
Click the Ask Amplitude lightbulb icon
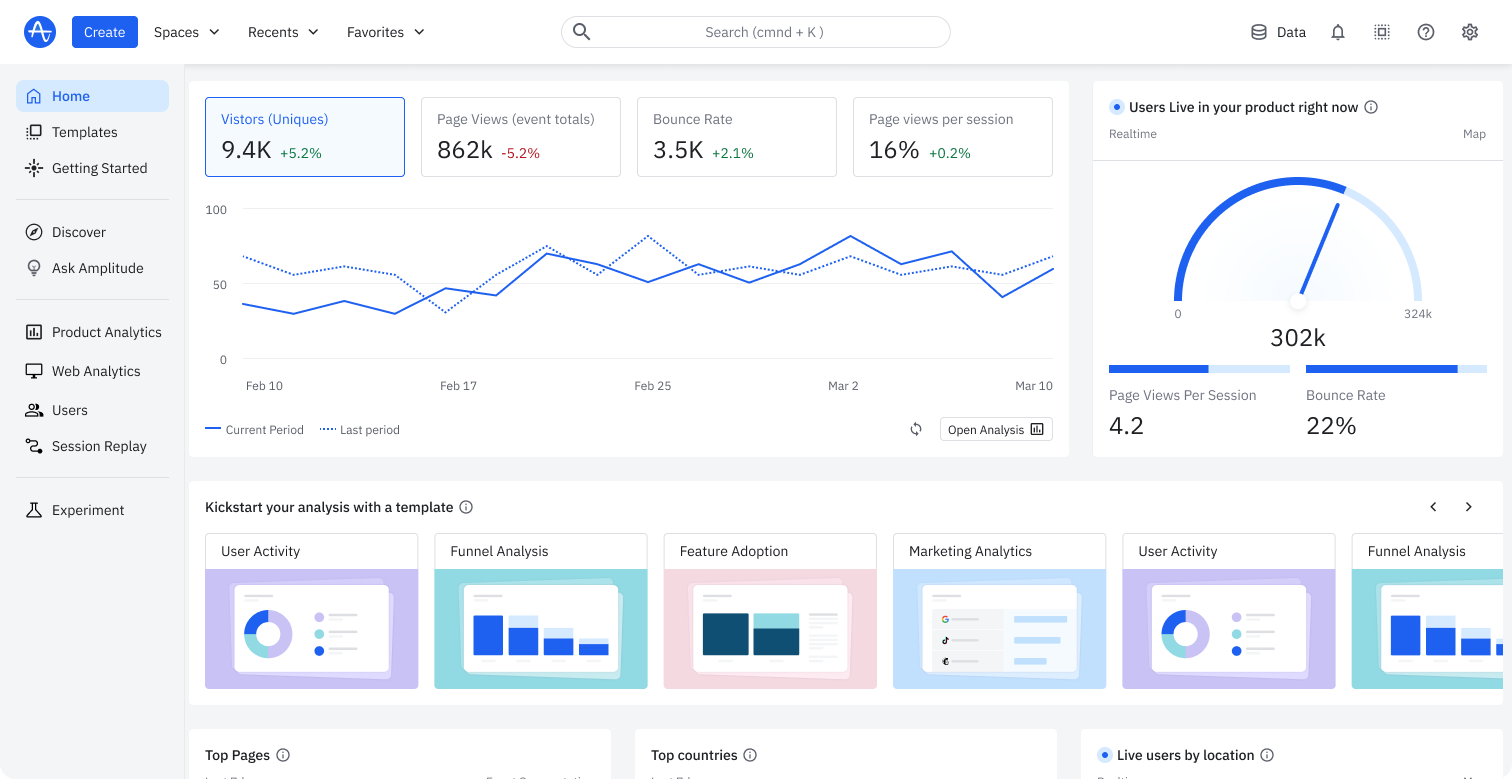point(34,268)
